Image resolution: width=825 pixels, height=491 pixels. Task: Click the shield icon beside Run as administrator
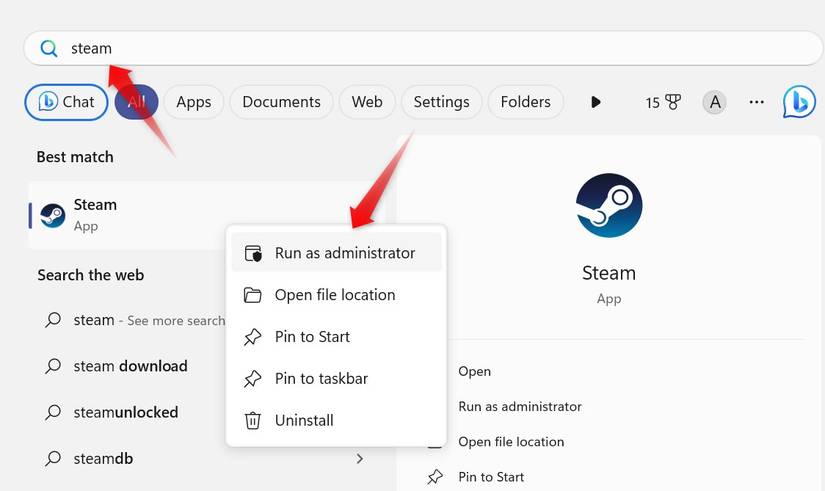click(253, 253)
